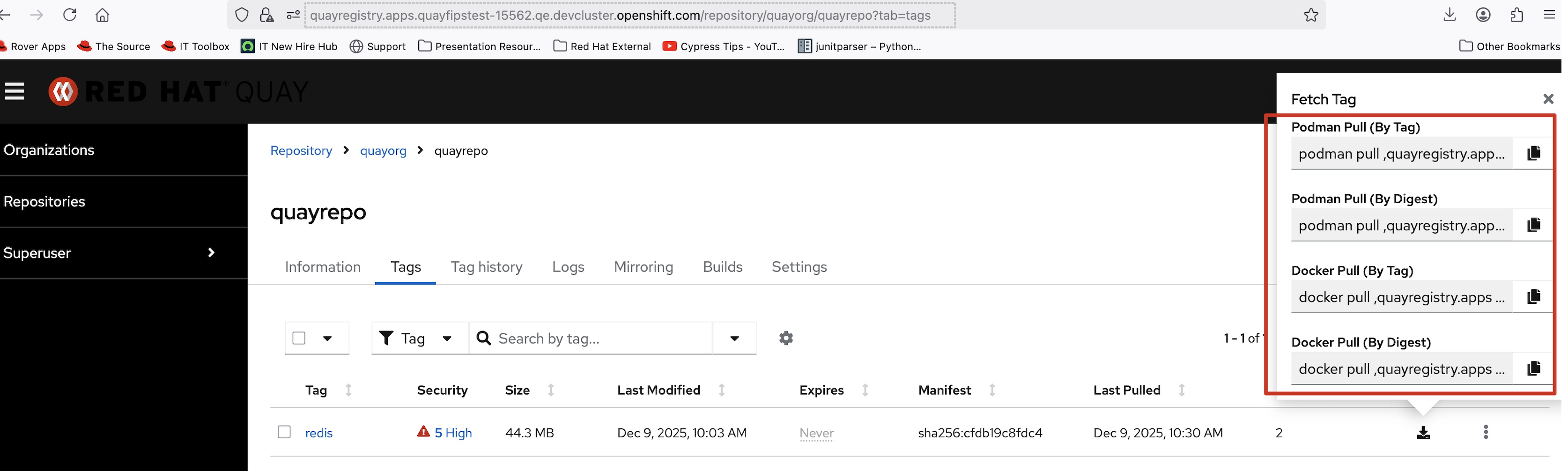Check the redis tag row checkbox
This screenshot has width=1568, height=471.
pyautogui.click(x=284, y=432)
